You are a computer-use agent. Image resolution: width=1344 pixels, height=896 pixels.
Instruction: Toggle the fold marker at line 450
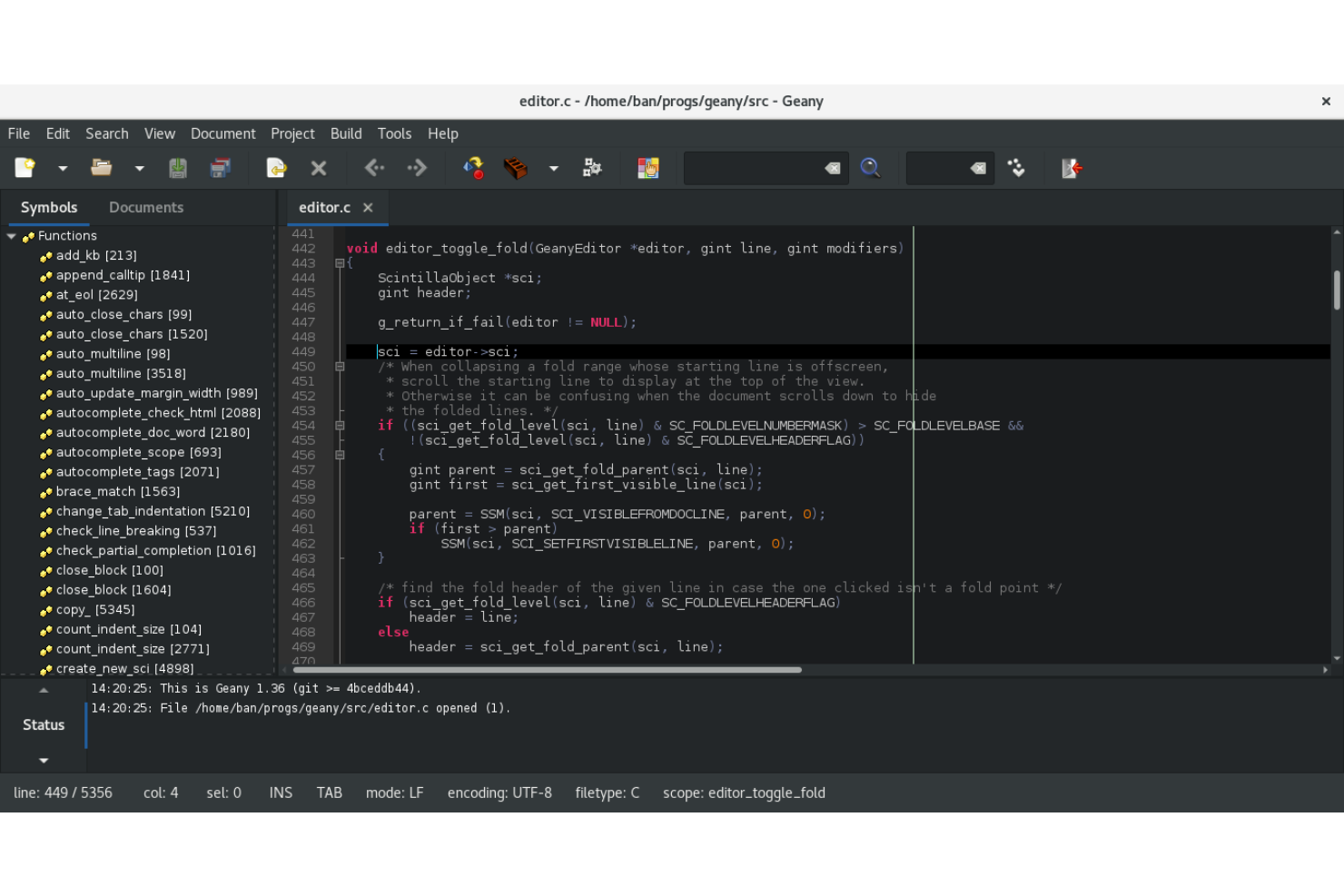click(340, 367)
